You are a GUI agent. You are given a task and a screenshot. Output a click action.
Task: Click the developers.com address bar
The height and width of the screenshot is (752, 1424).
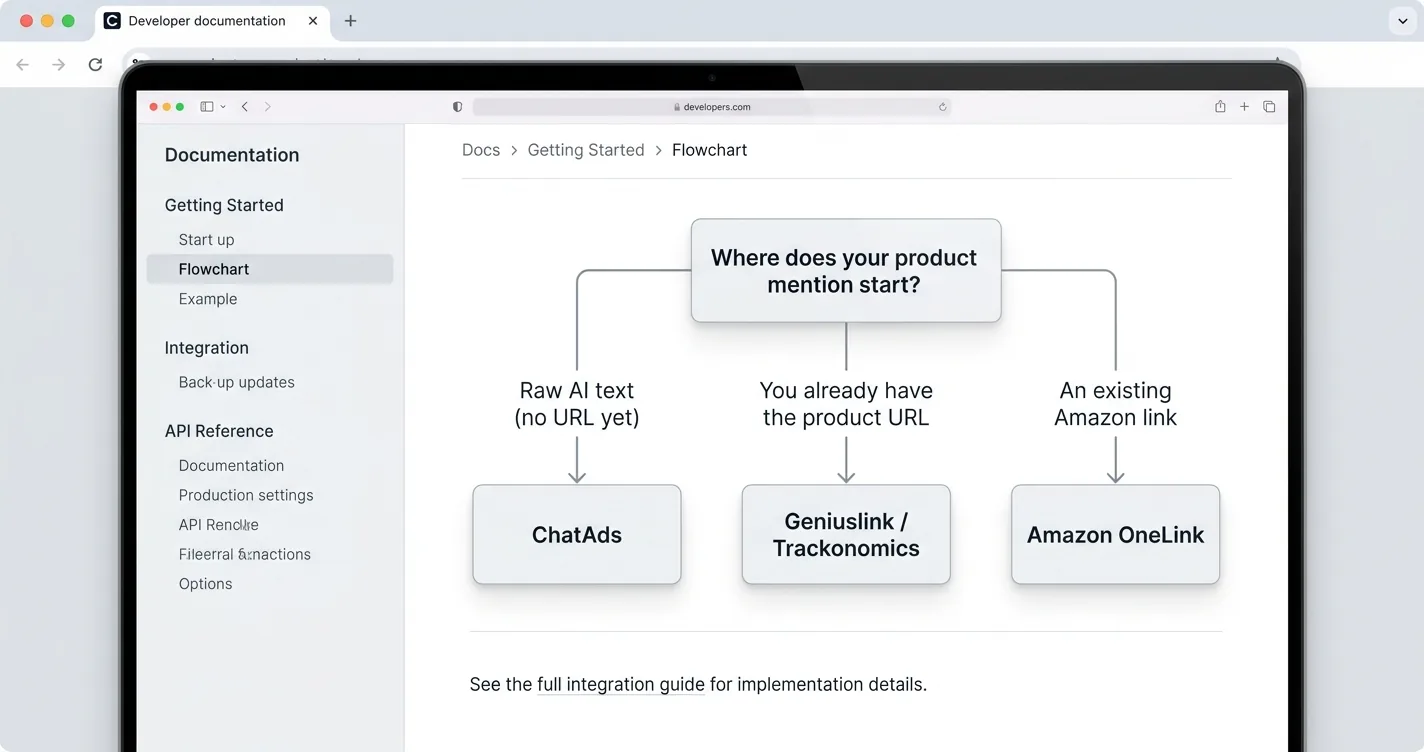[711, 107]
